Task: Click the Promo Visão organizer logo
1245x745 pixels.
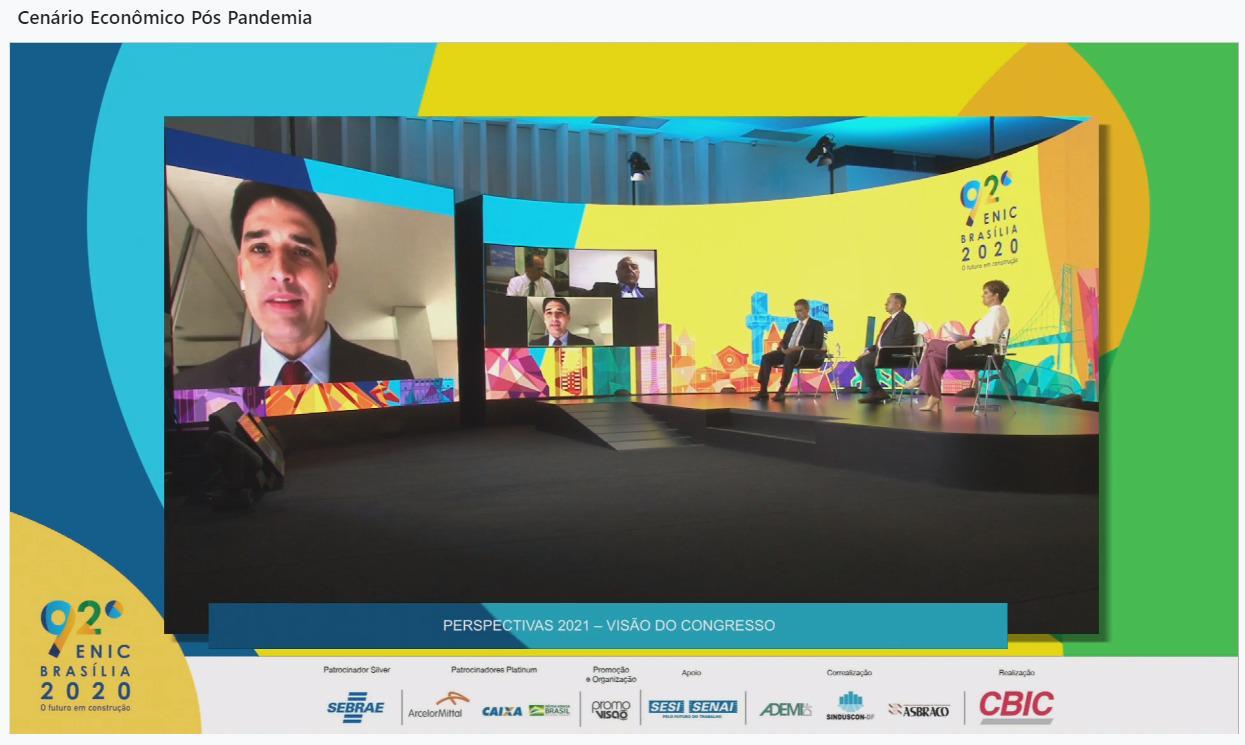Action: (610, 709)
